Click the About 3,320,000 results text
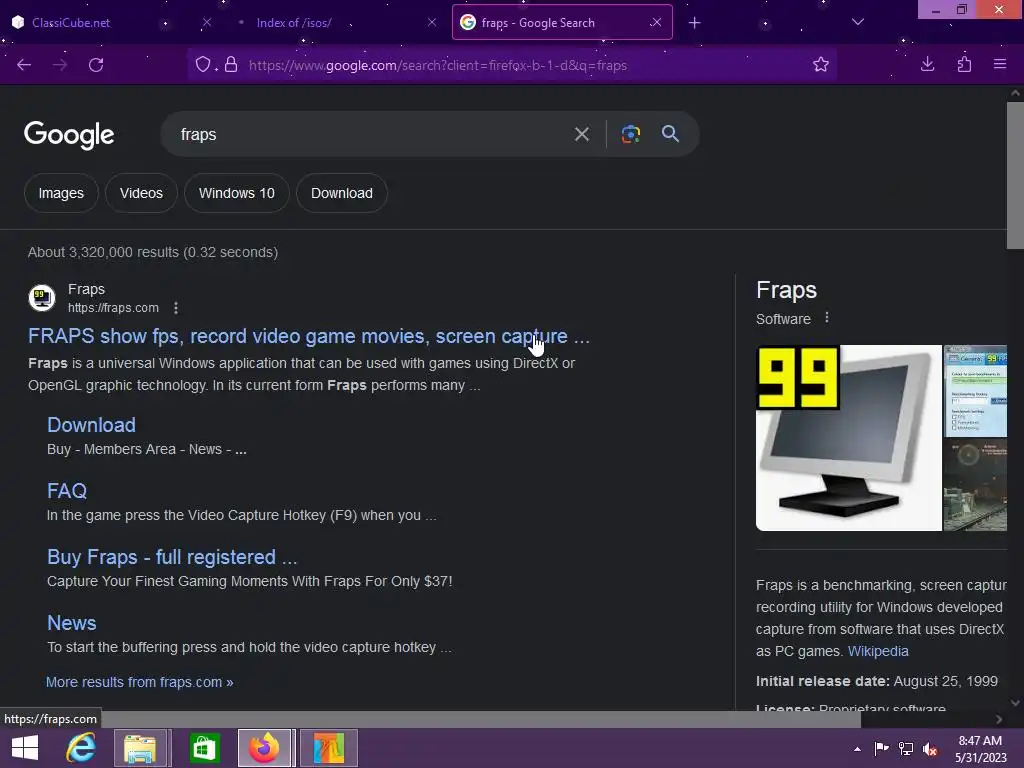This screenshot has width=1024, height=768. click(x=153, y=252)
